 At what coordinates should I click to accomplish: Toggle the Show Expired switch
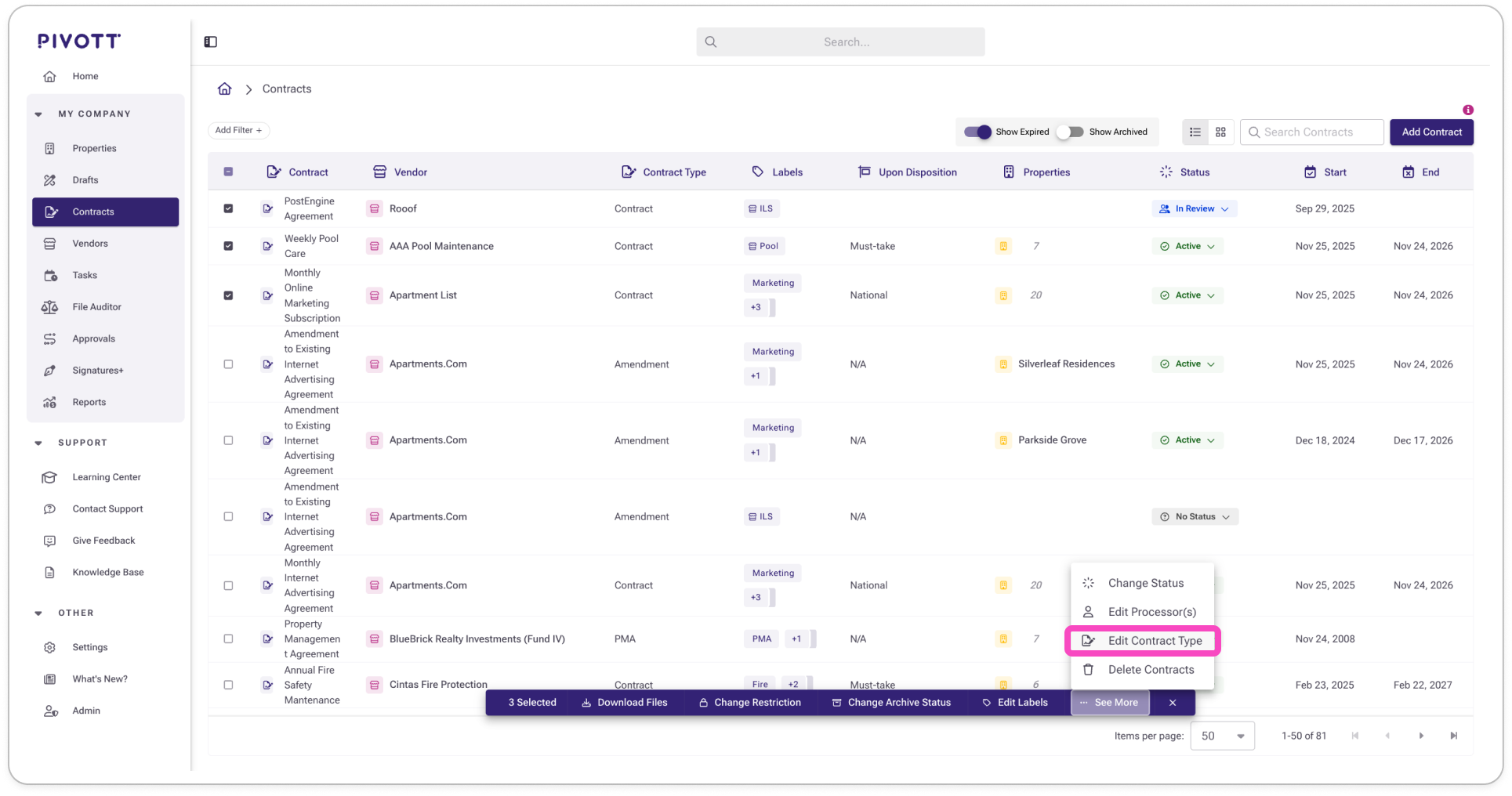coord(977,132)
